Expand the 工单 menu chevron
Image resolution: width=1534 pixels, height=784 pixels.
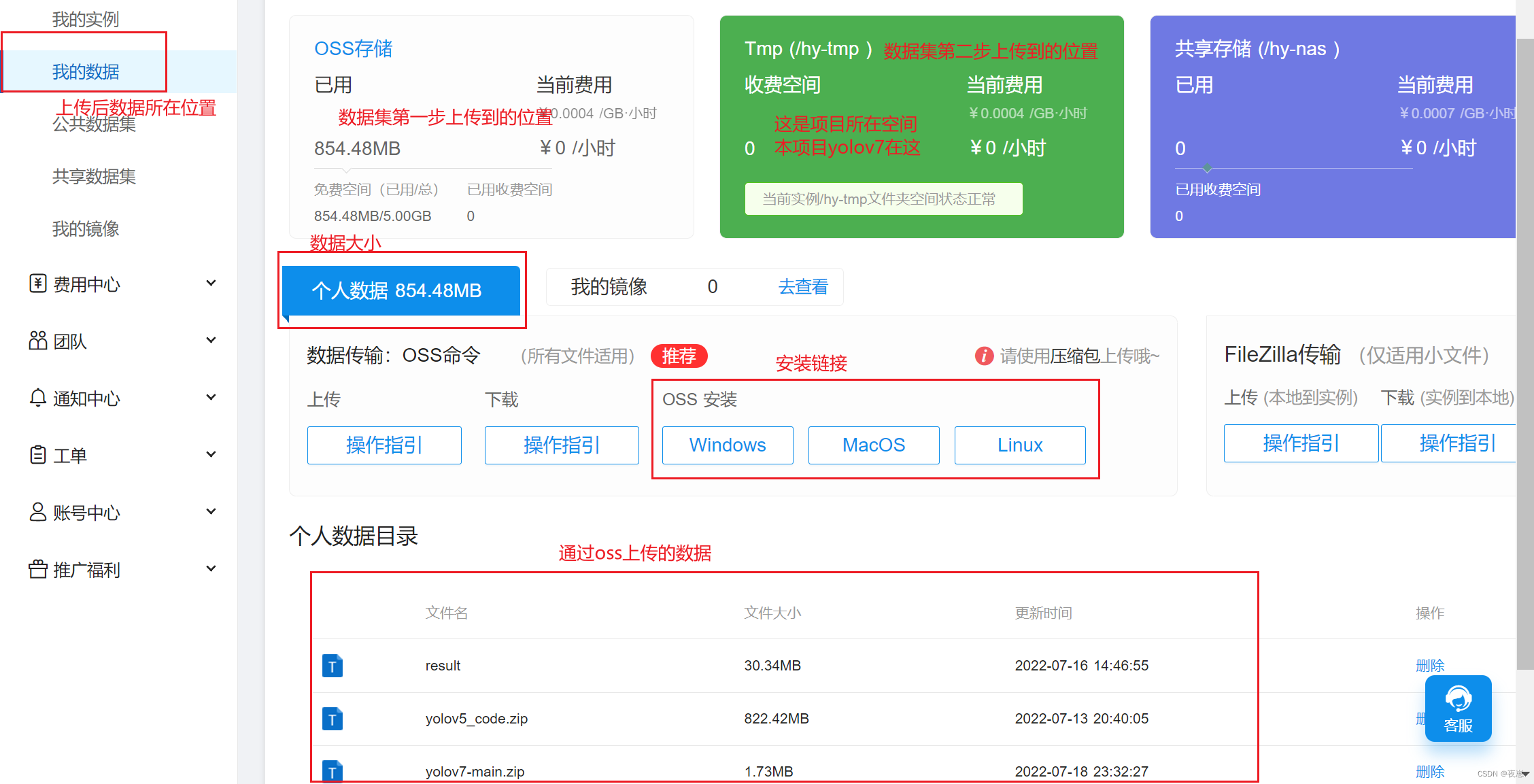coord(211,454)
